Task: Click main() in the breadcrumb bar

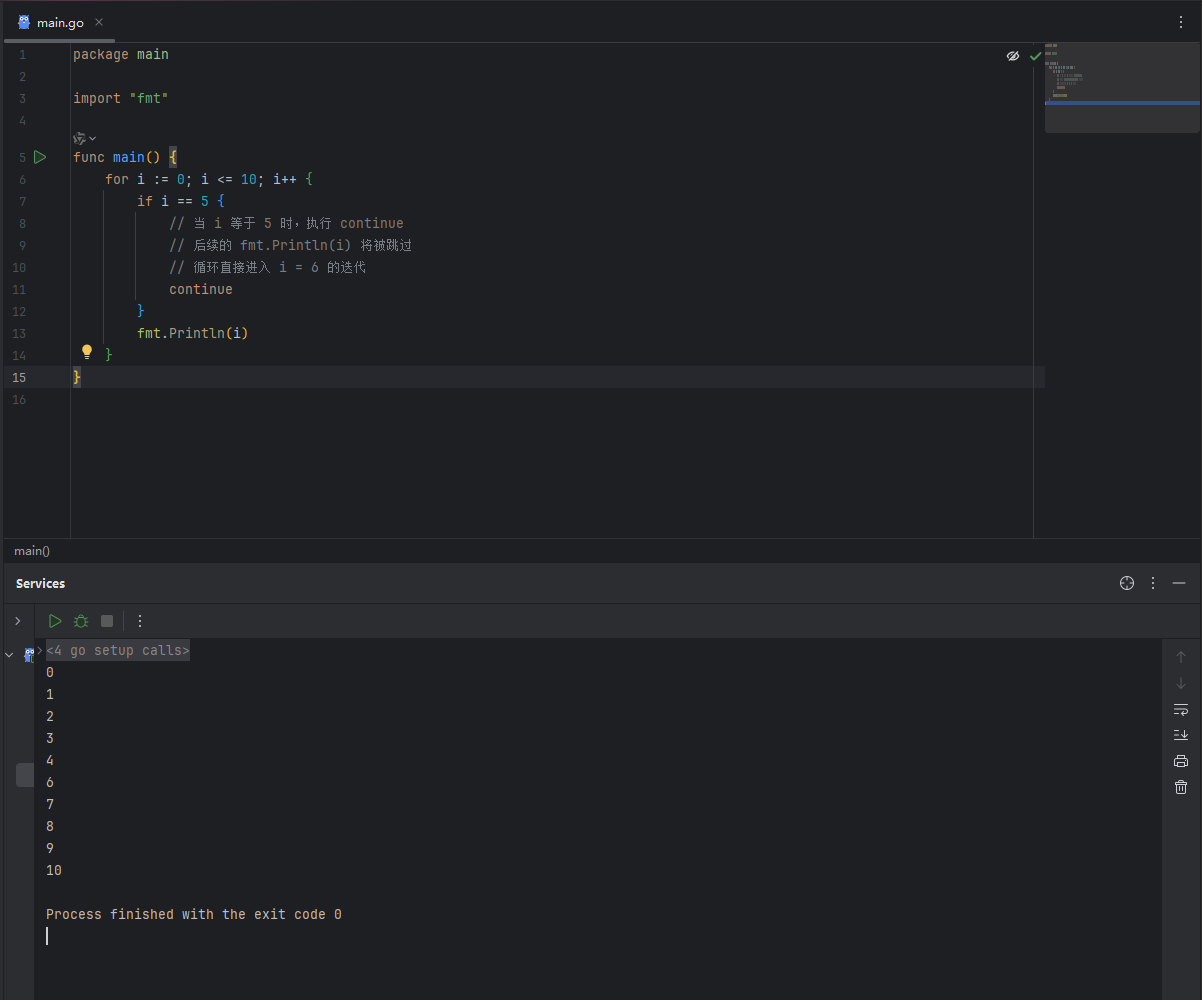Action: click(x=32, y=551)
